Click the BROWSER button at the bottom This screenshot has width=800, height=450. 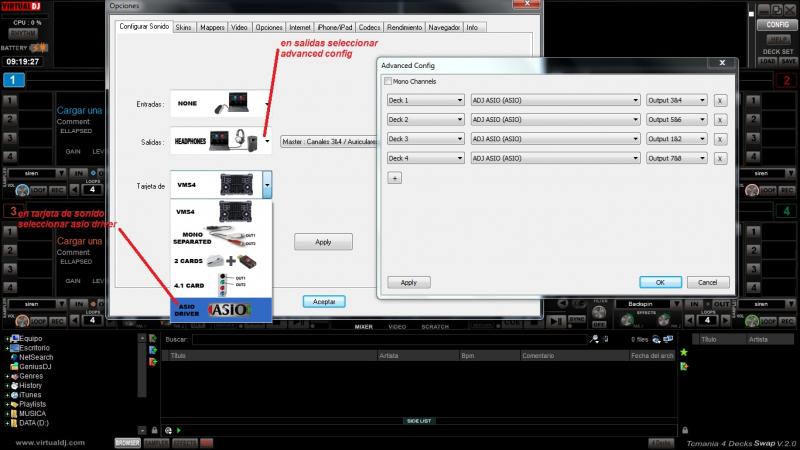(128, 443)
